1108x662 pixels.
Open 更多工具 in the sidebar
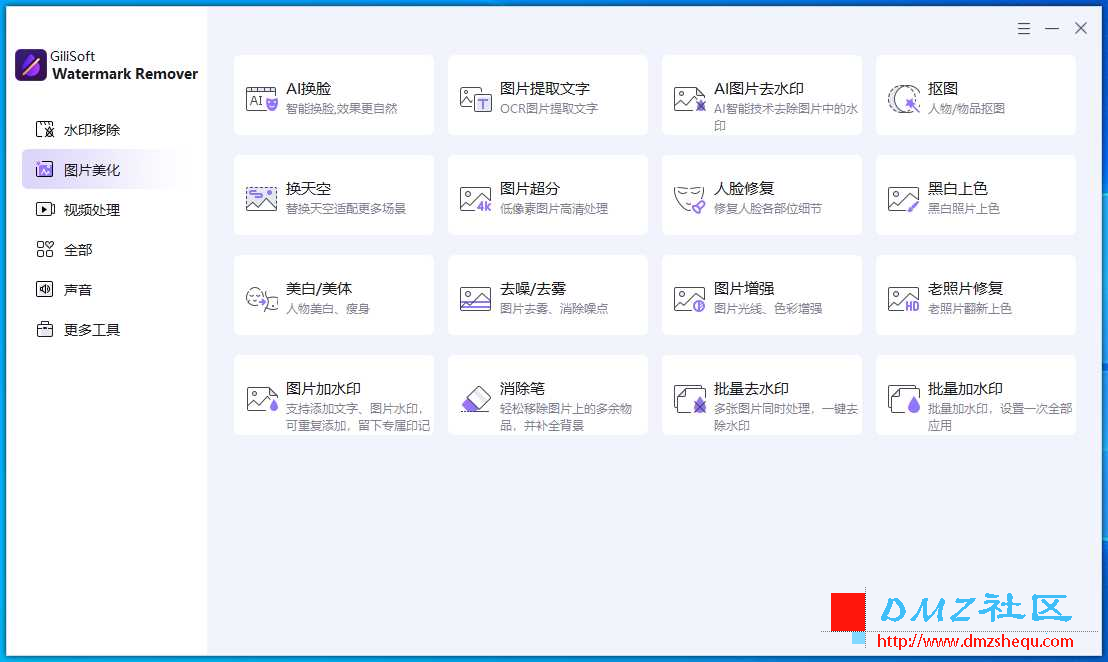(78, 330)
